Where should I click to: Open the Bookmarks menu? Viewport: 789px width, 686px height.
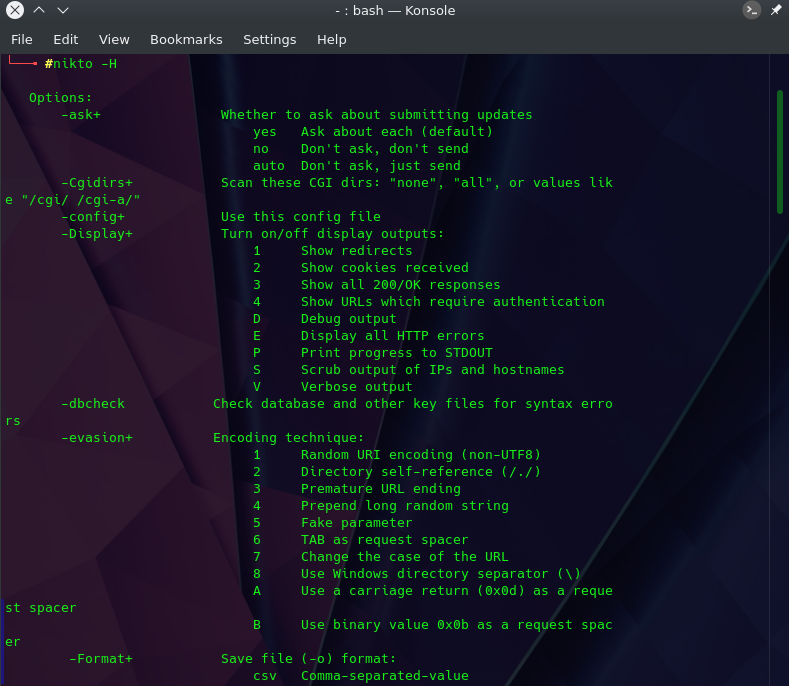point(186,40)
